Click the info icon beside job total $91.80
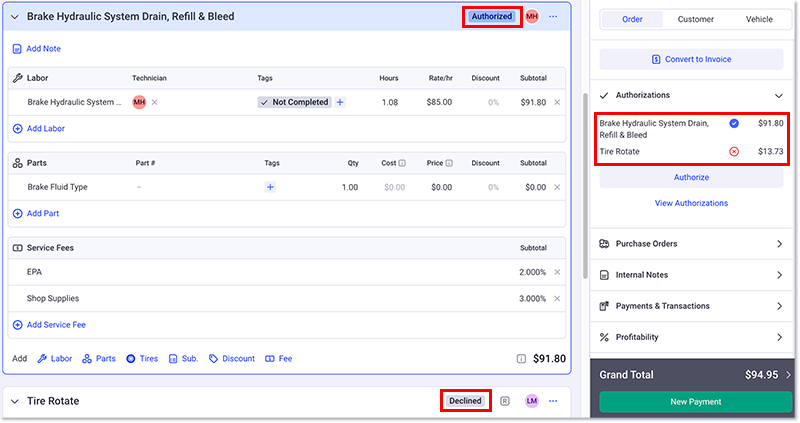800x423 pixels. tap(521, 359)
